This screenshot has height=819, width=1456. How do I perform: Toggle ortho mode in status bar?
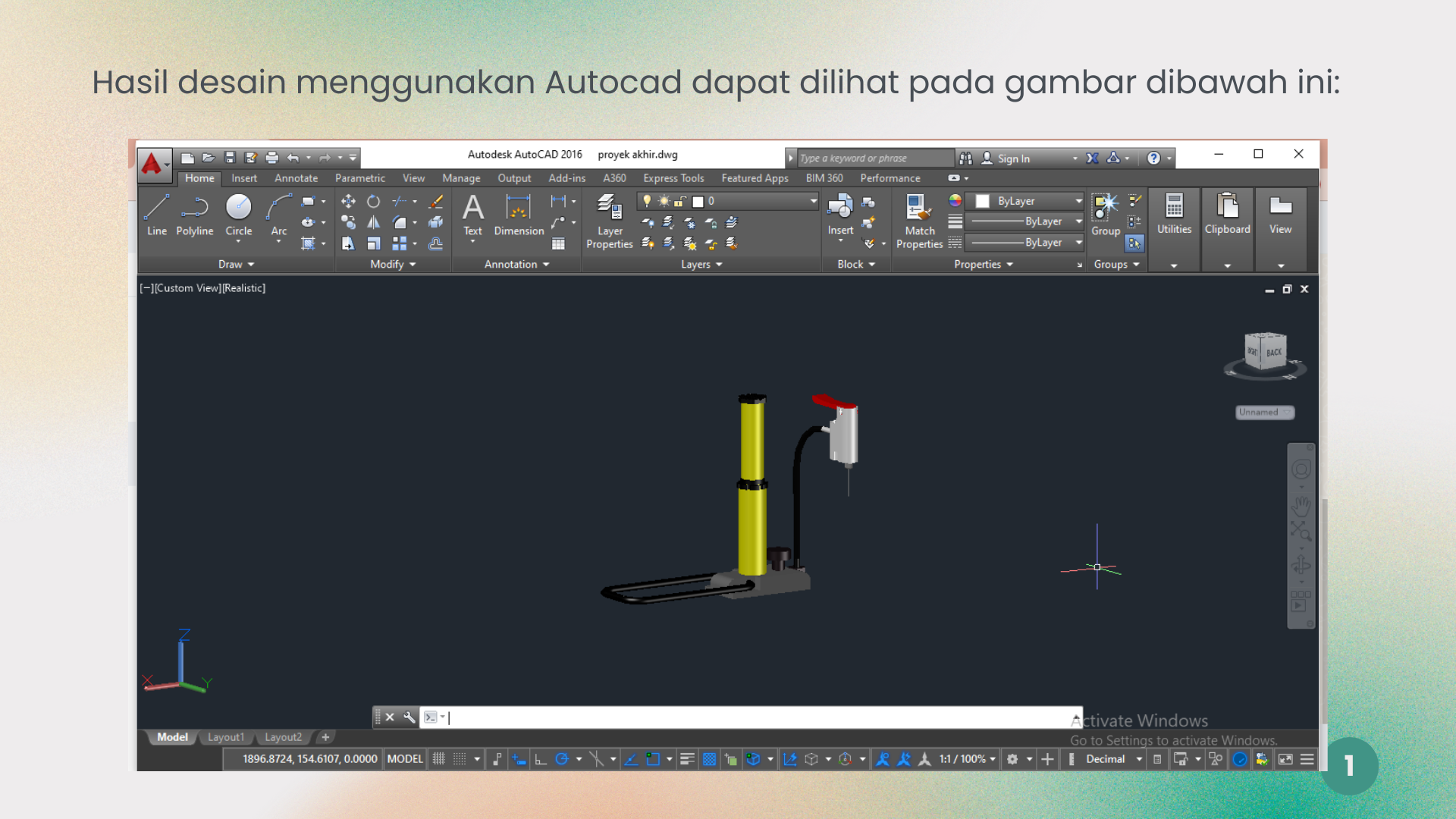[541, 759]
